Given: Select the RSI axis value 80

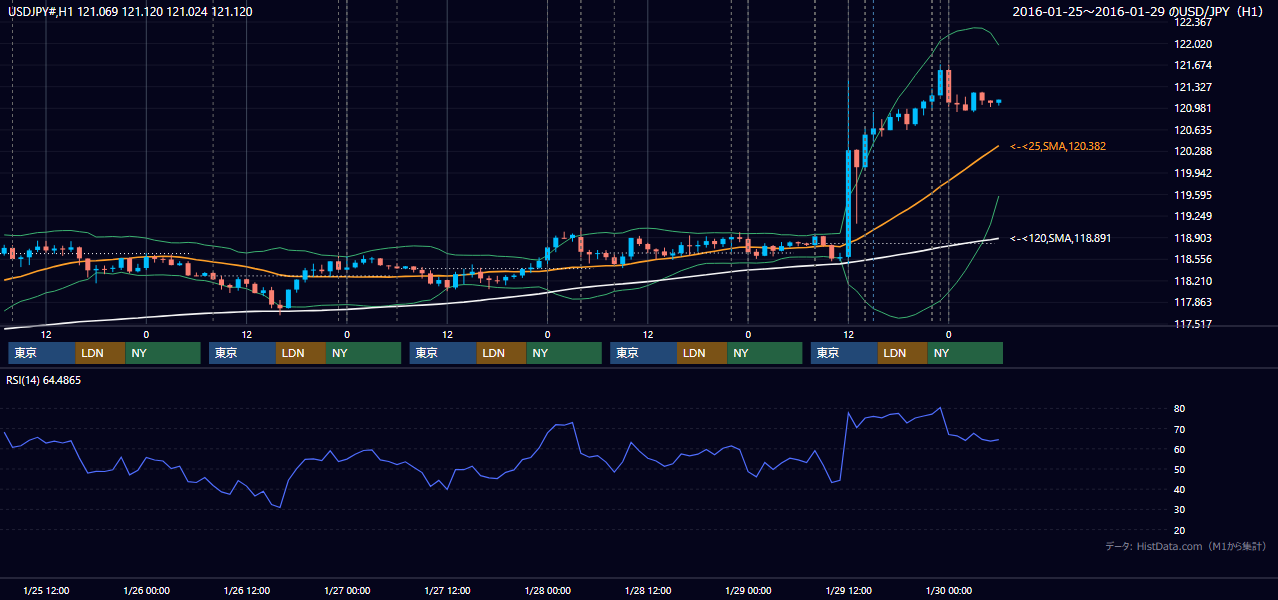Looking at the screenshot, I should point(1180,409).
